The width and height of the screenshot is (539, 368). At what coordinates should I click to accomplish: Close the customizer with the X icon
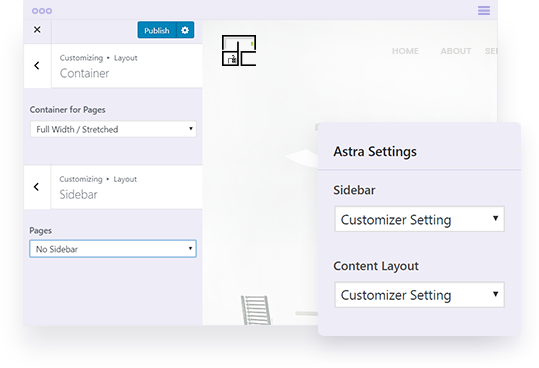click(x=37, y=30)
